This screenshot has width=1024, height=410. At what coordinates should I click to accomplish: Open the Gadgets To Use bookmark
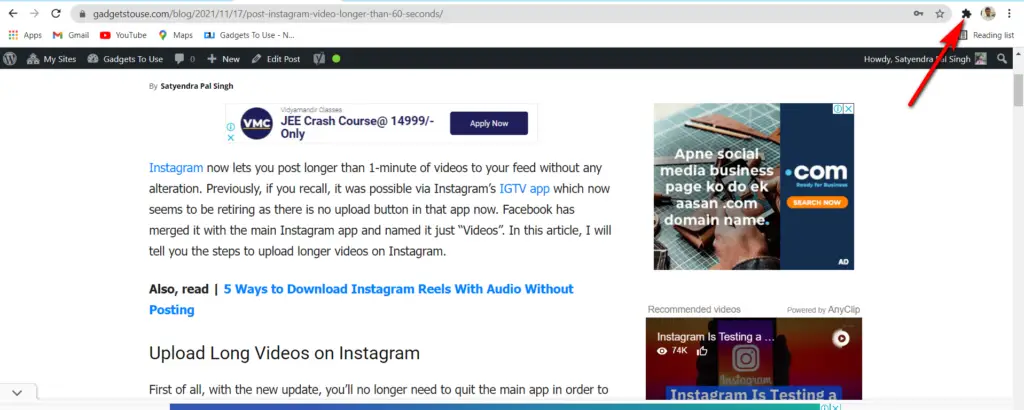point(249,35)
